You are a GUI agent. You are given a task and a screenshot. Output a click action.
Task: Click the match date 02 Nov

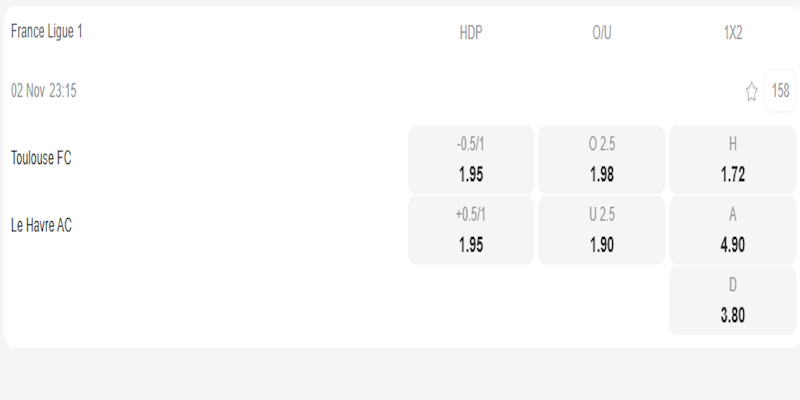point(28,91)
